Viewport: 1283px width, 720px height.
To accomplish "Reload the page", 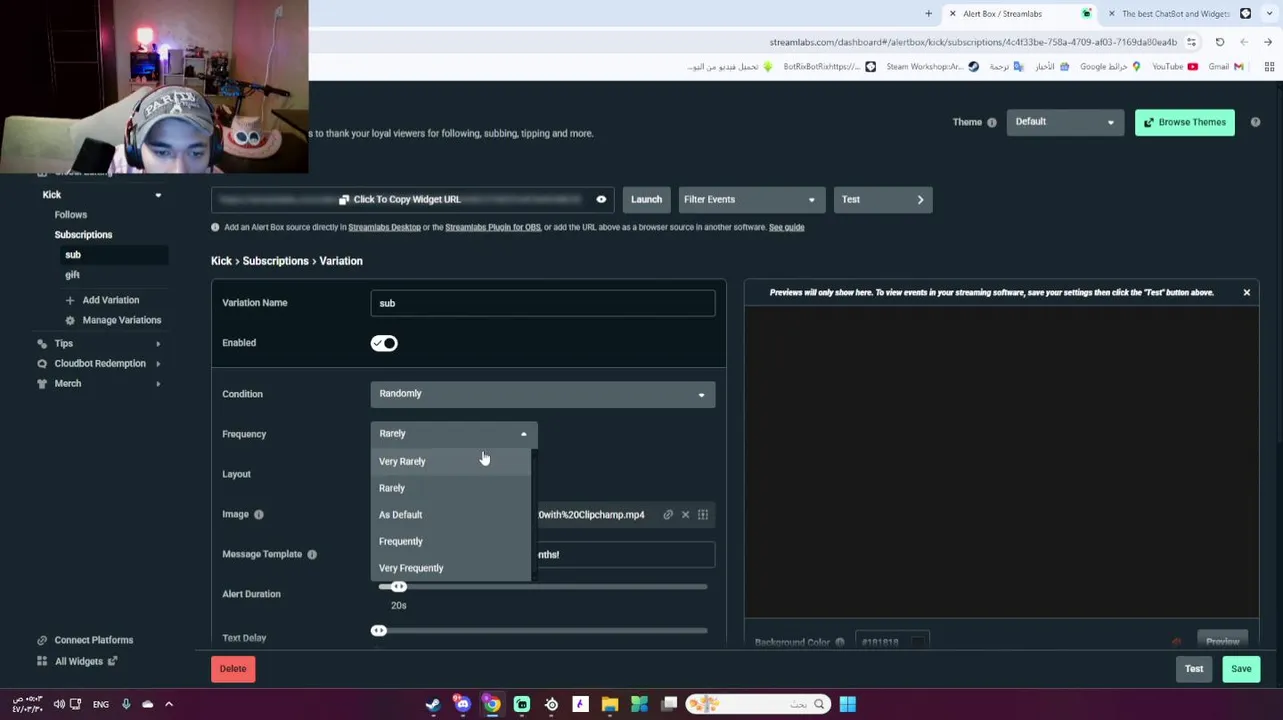I will [x=1220, y=42].
